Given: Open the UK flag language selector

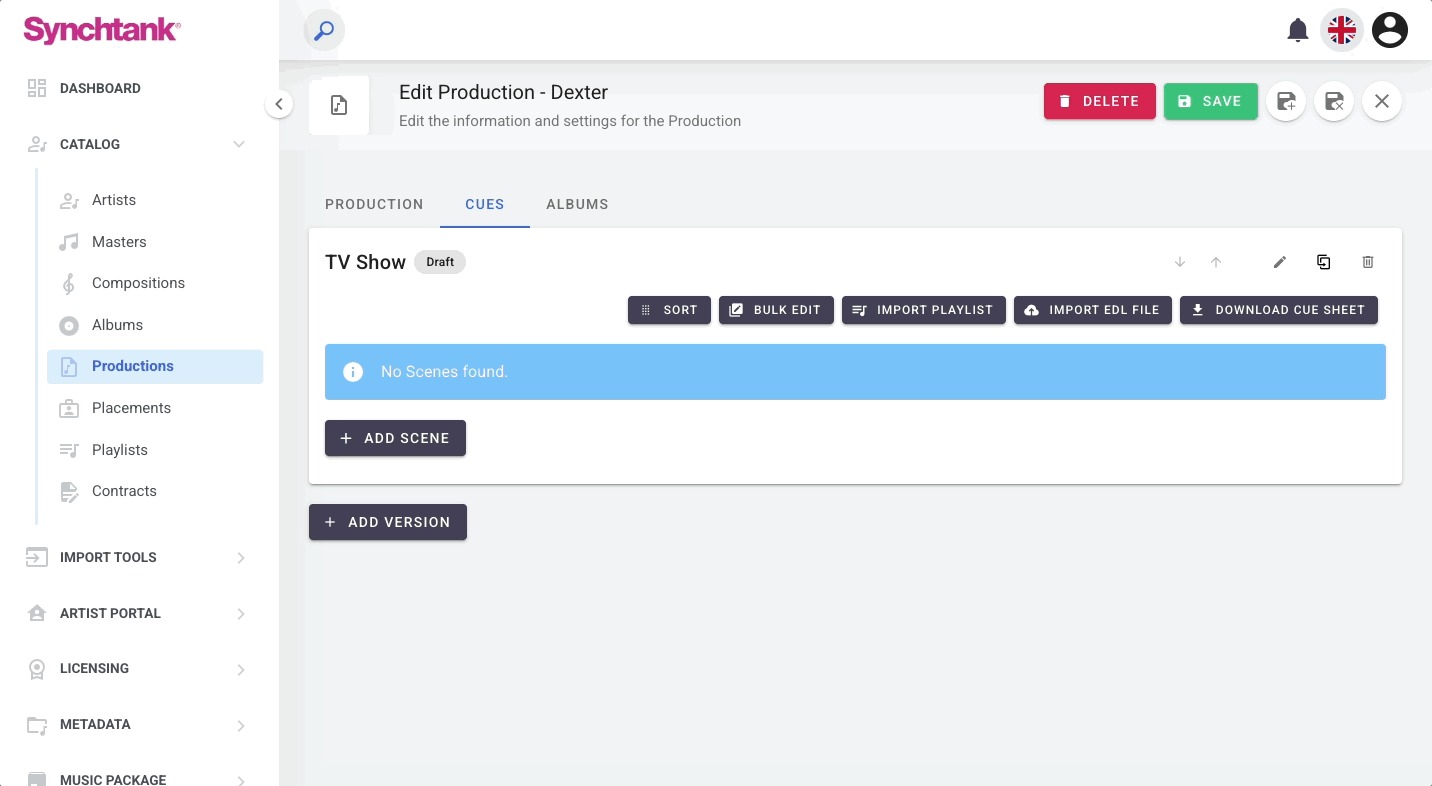Looking at the screenshot, I should click(1342, 31).
